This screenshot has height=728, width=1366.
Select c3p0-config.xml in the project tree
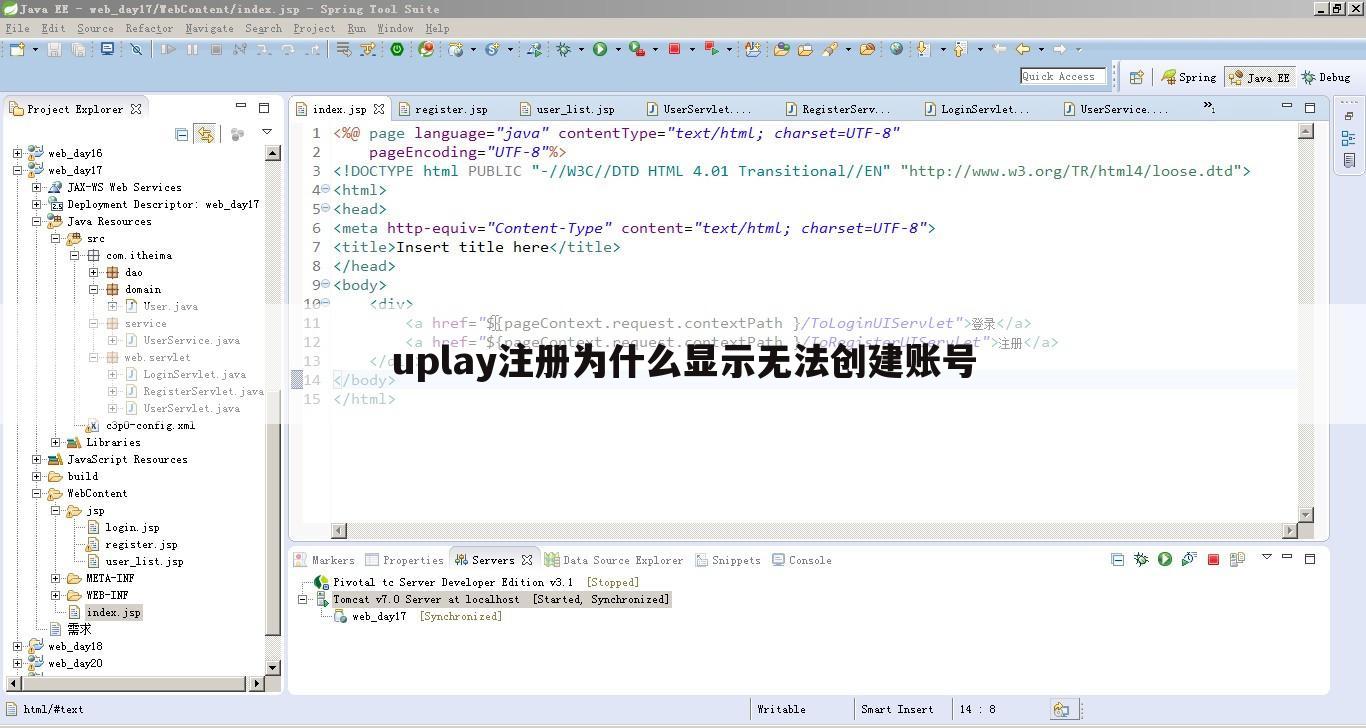click(x=150, y=425)
